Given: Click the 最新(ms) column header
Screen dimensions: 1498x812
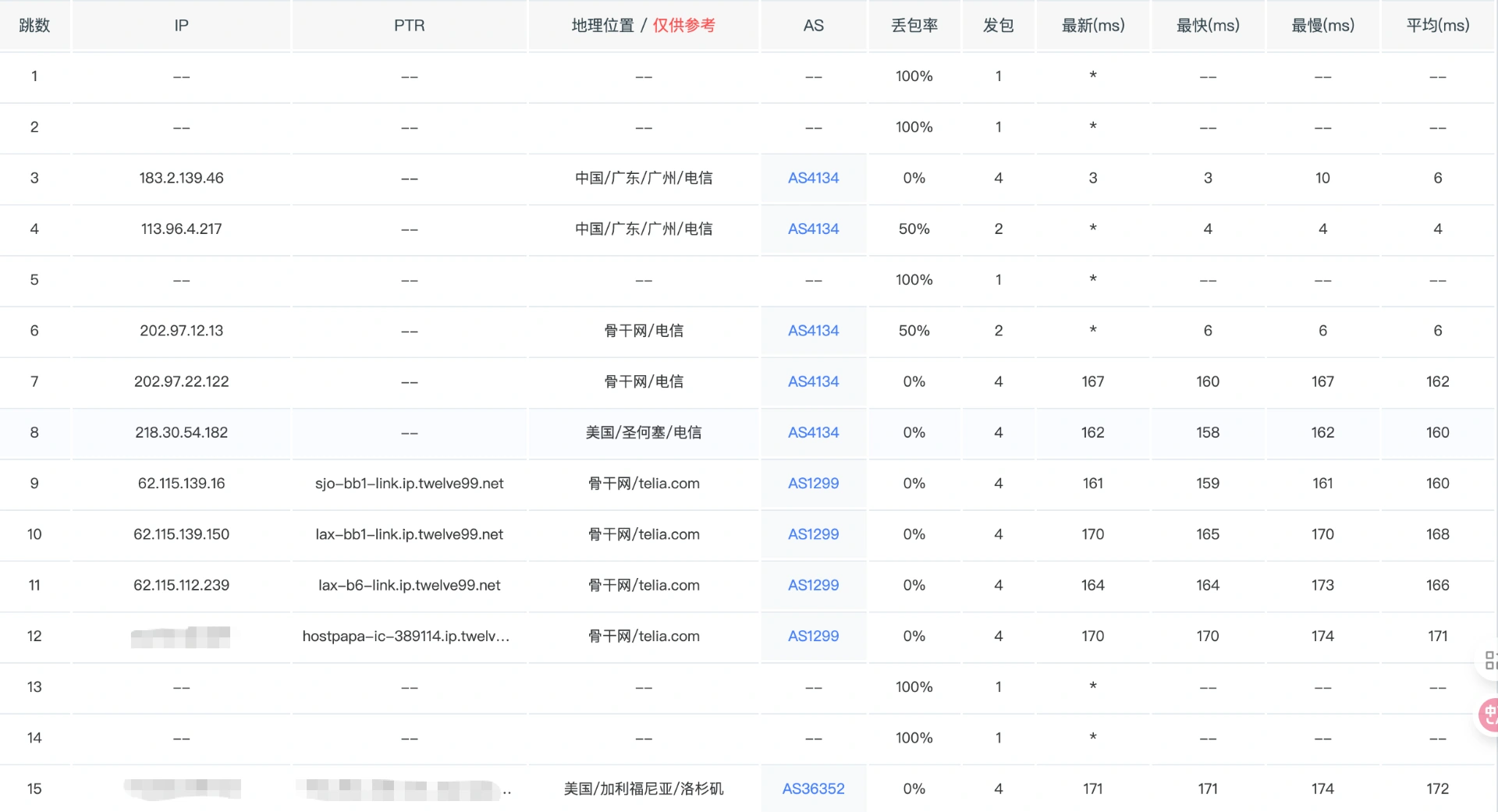Looking at the screenshot, I should point(1092,25).
